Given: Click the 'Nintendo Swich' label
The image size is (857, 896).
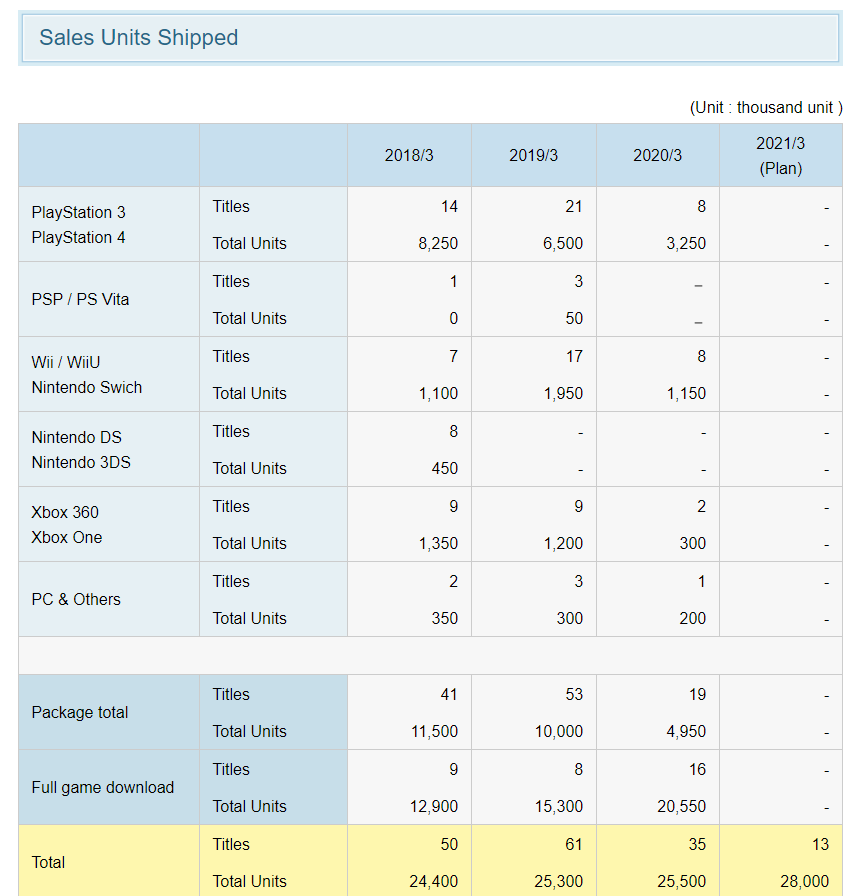Looking at the screenshot, I should [87, 387].
